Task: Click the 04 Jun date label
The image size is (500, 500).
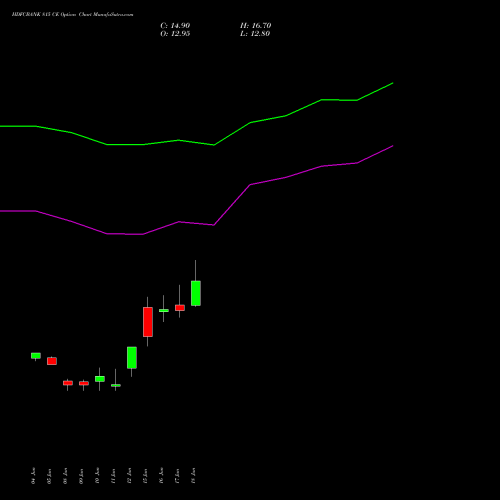Action: coord(33,476)
